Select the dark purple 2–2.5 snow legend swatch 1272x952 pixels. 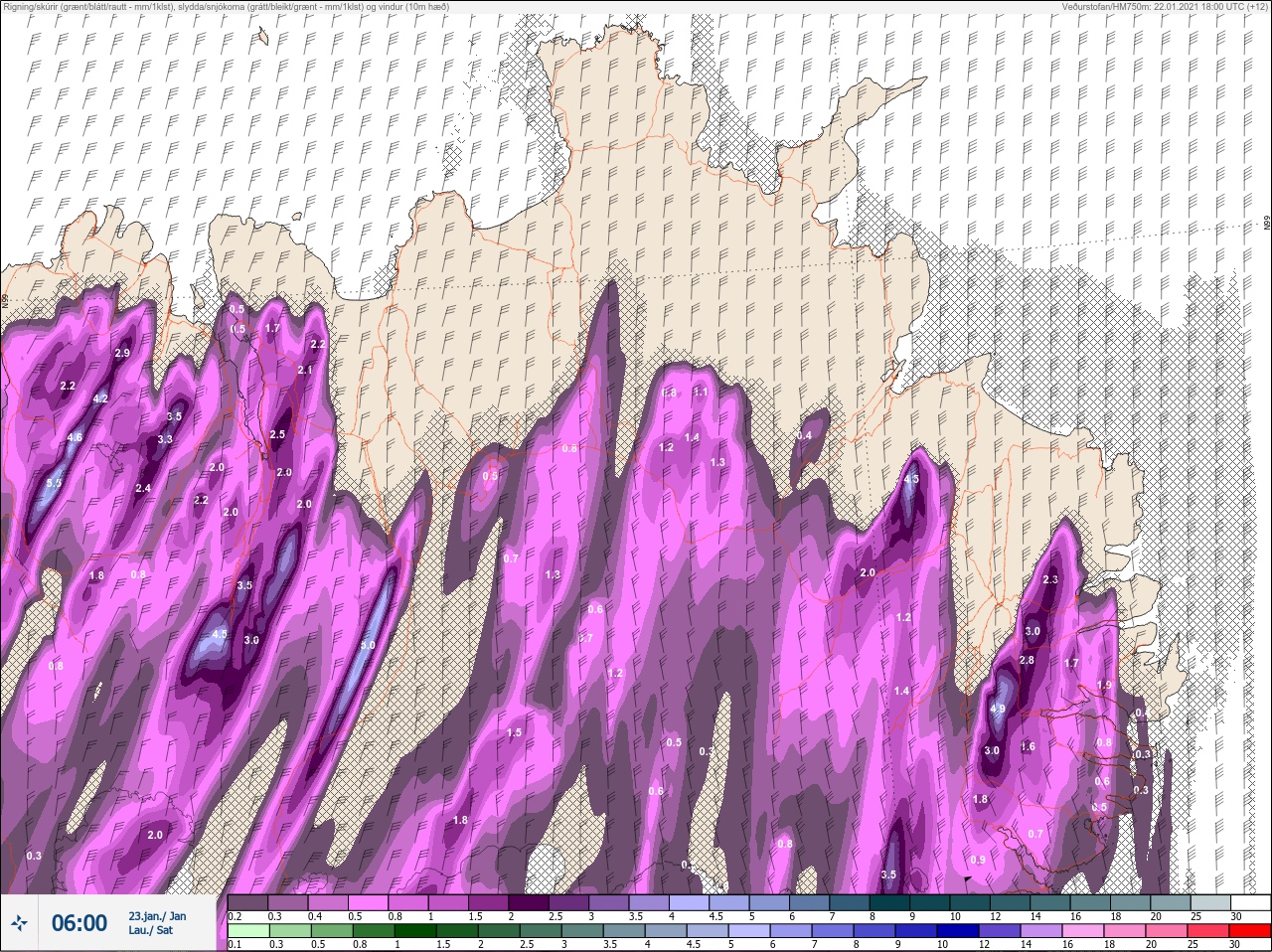pos(529,902)
